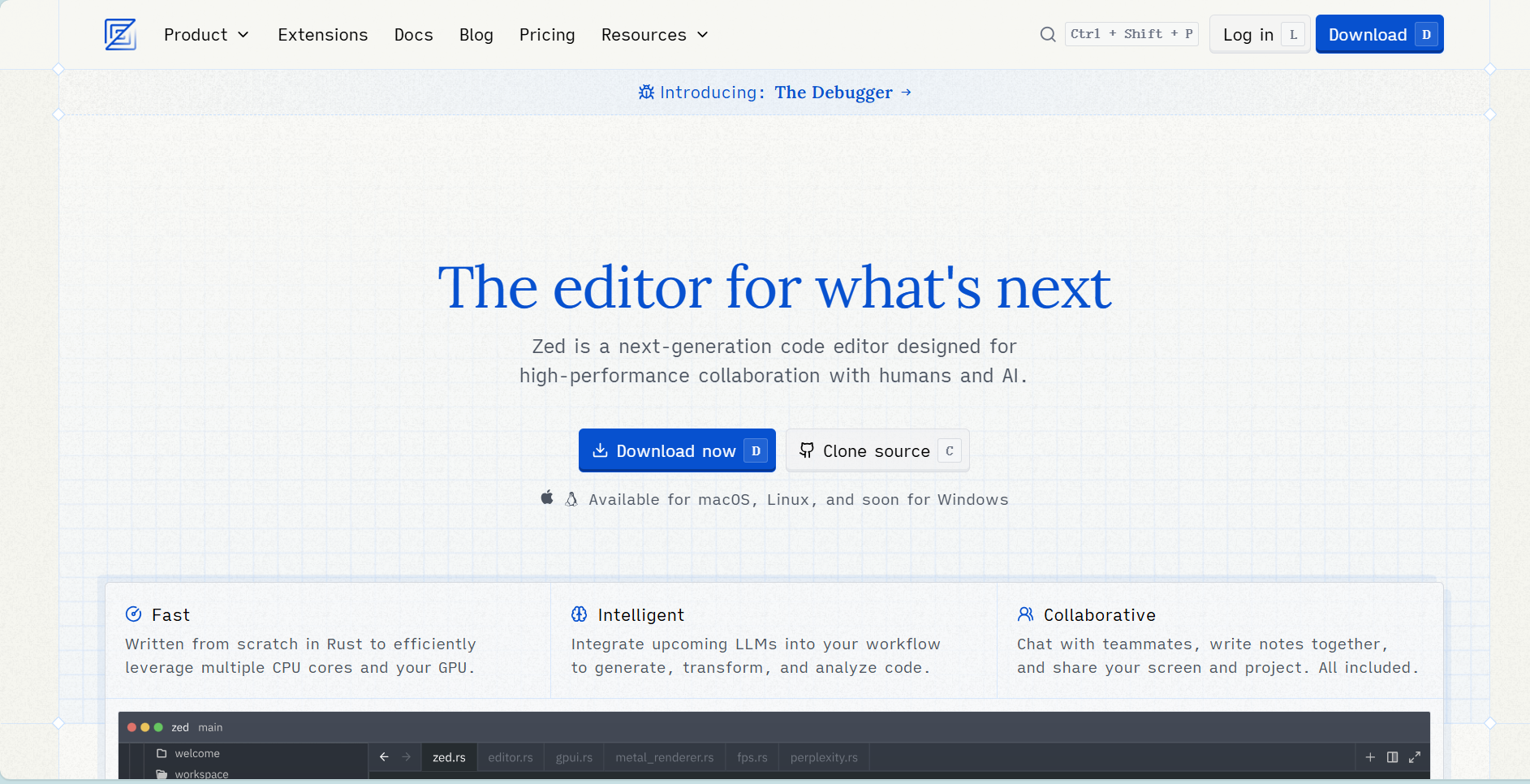1530x784 pixels.
Task: Go to the Blog
Action: 476,35
